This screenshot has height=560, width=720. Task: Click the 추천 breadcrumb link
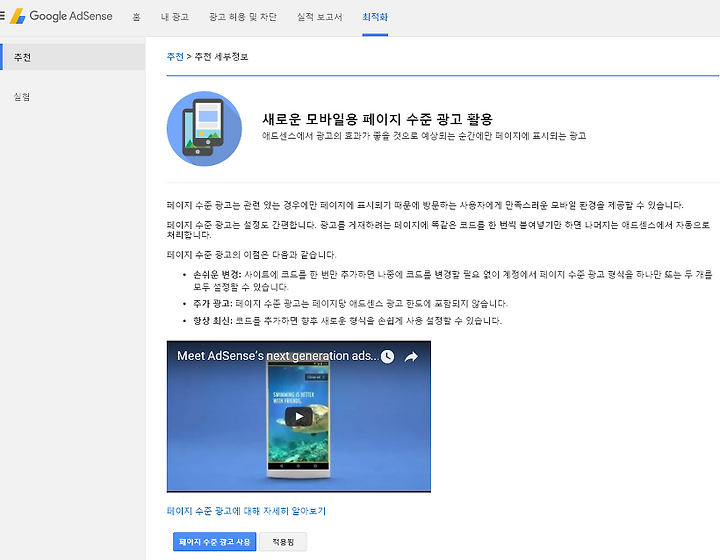tap(175, 56)
